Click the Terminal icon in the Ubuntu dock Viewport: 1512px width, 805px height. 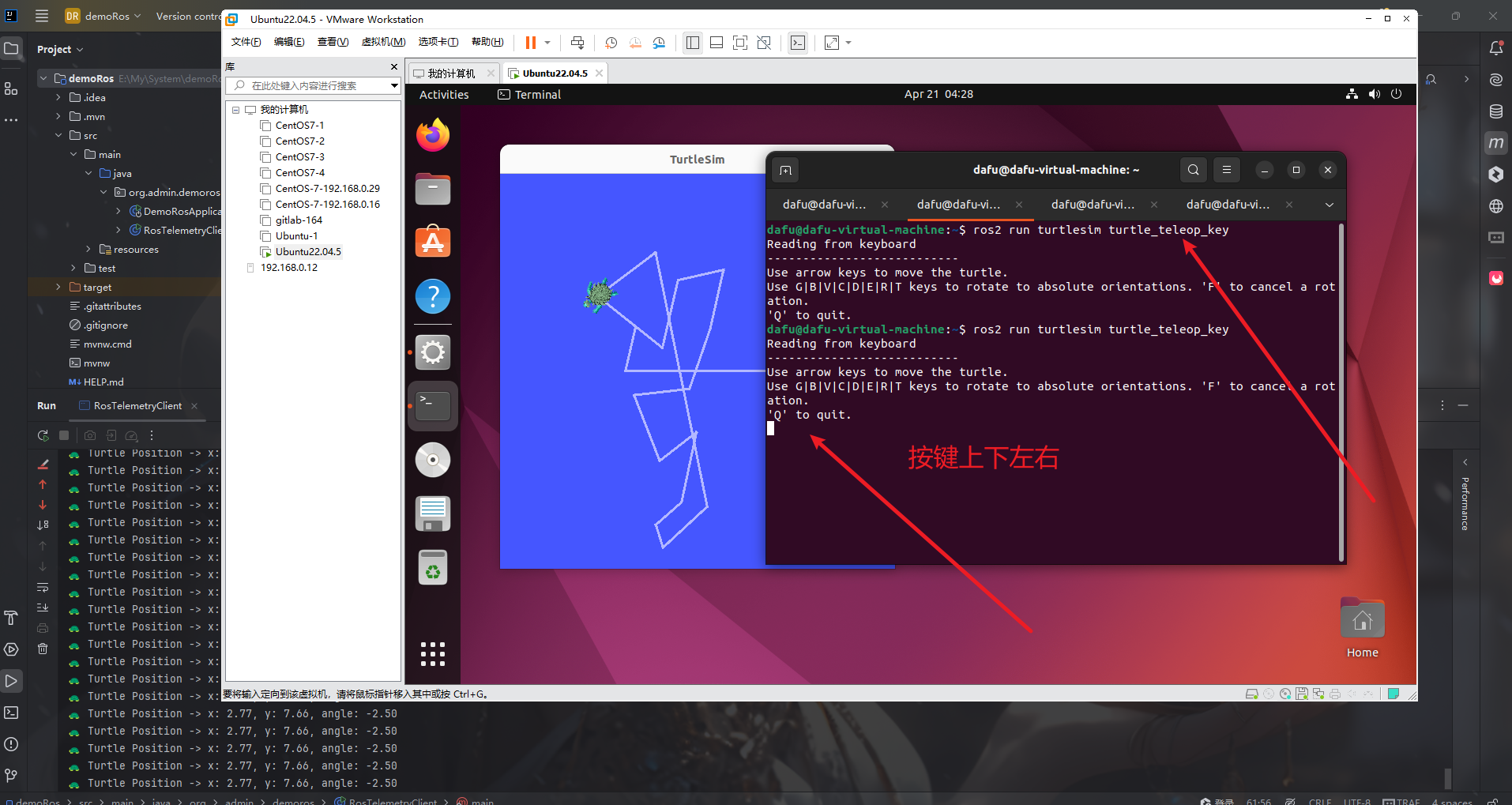pos(433,406)
